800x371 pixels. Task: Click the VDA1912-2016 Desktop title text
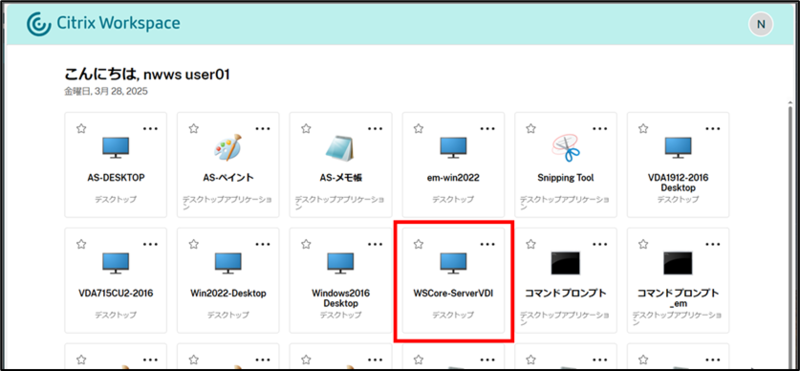tap(678, 183)
